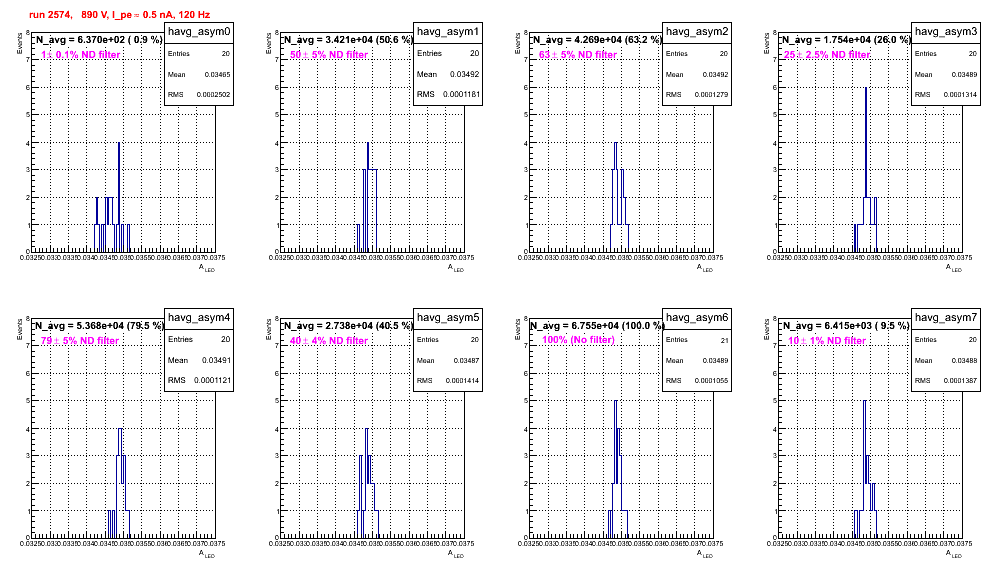
Task: Click the A_LED axis label under the havg_asym6 plot
Action: click(705, 554)
